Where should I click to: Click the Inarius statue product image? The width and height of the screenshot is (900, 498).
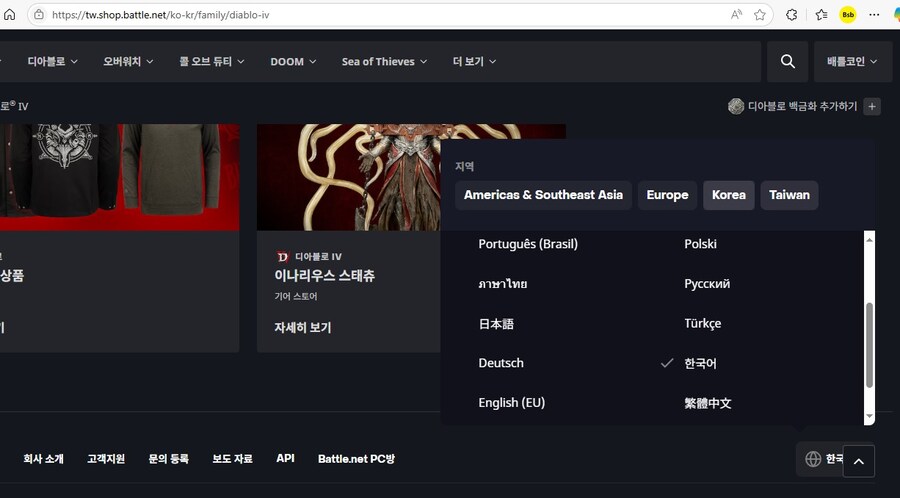[x=349, y=177]
